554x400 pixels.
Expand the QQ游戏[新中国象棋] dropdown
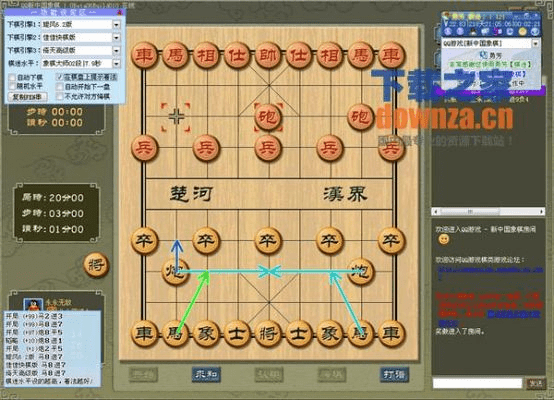click(536, 43)
